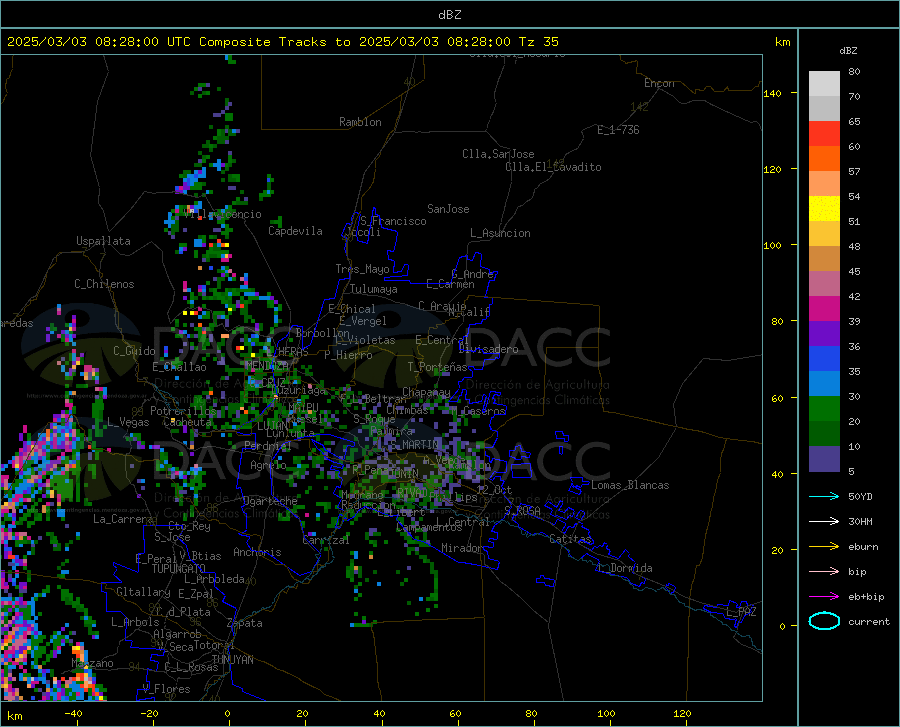Select the dark purple 5-10 dBZ swatch

click(824, 459)
